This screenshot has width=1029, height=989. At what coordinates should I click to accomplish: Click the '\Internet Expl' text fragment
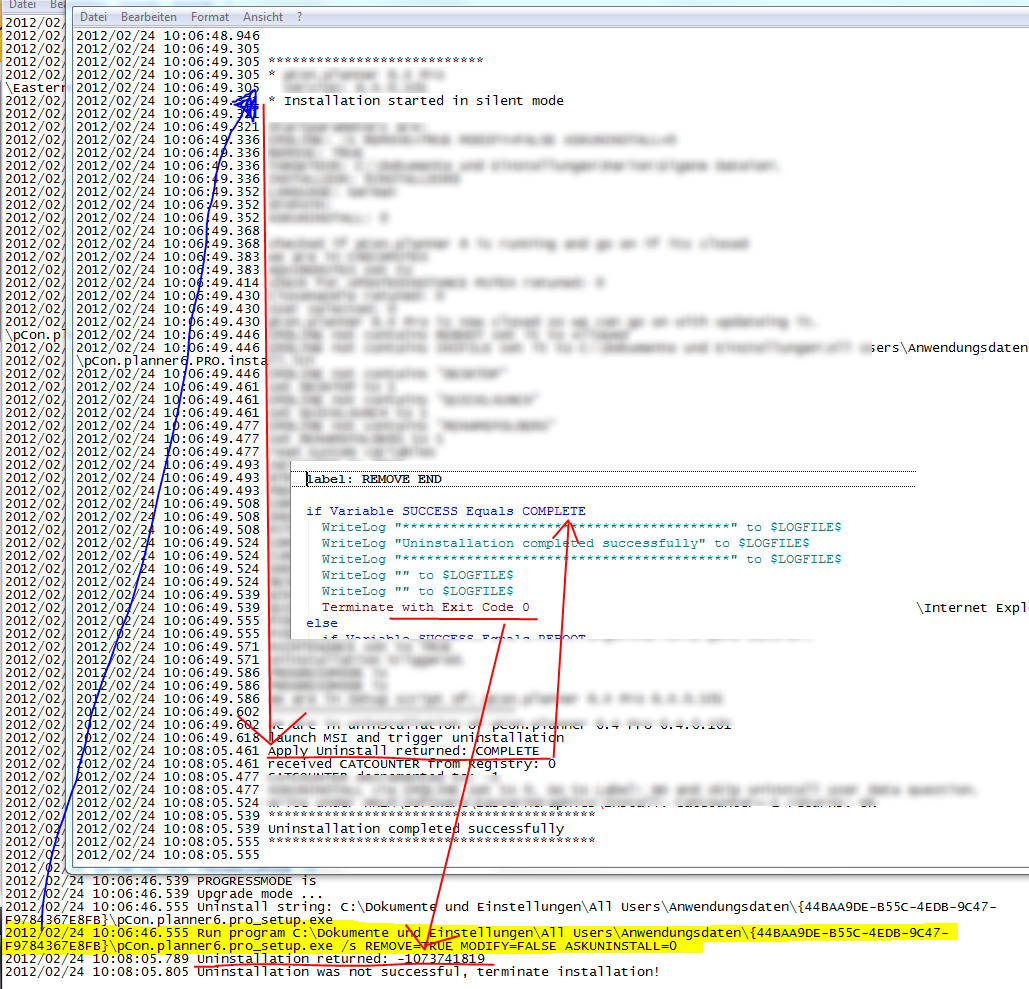[972, 608]
